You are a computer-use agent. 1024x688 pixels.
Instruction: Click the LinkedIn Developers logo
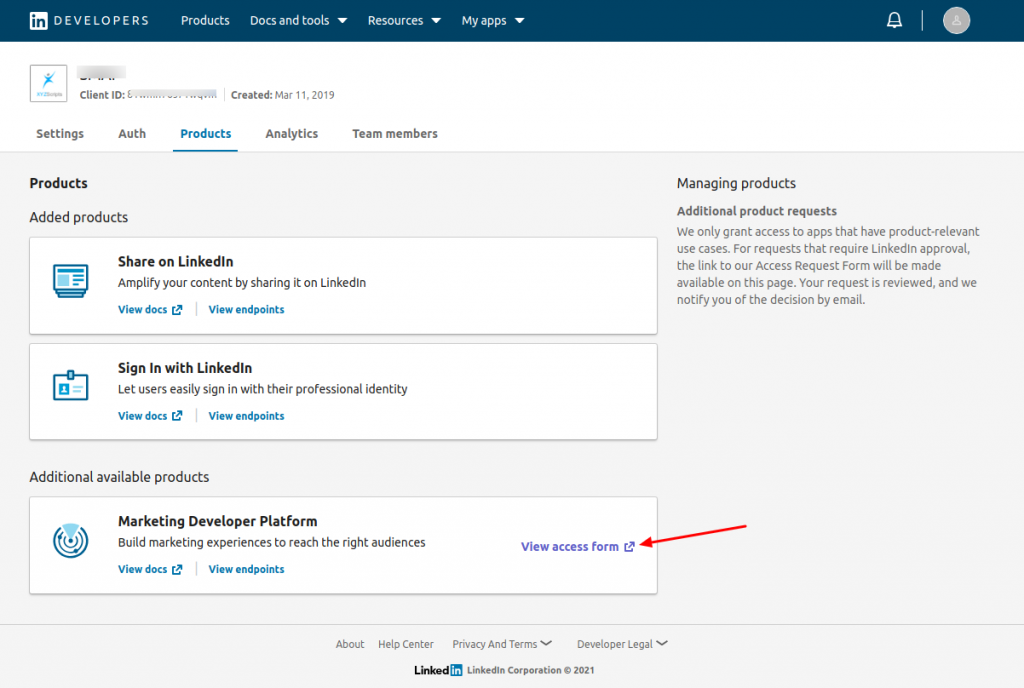click(88, 19)
